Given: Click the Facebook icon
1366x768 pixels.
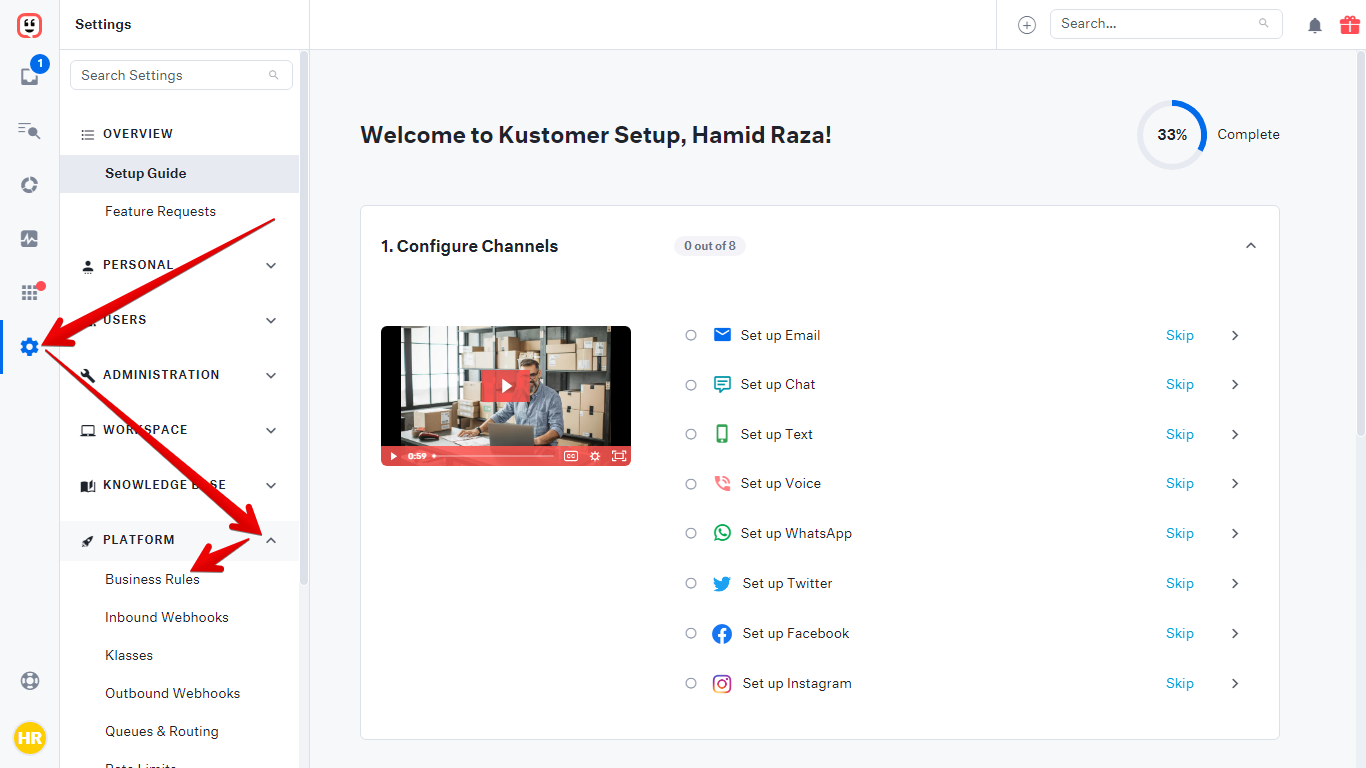Looking at the screenshot, I should (x=722, y=633).
